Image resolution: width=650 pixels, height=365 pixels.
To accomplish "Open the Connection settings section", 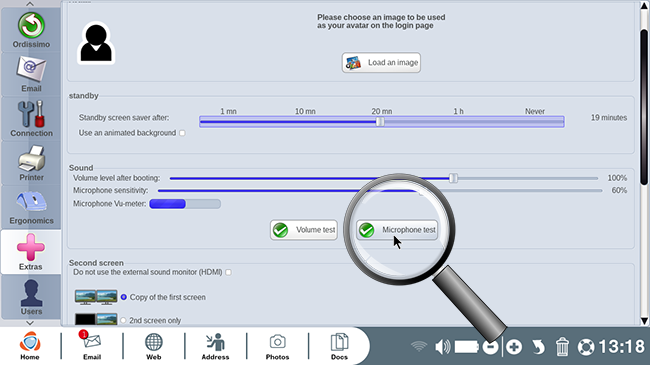I will pyautogui.click(x=31, y=119).
